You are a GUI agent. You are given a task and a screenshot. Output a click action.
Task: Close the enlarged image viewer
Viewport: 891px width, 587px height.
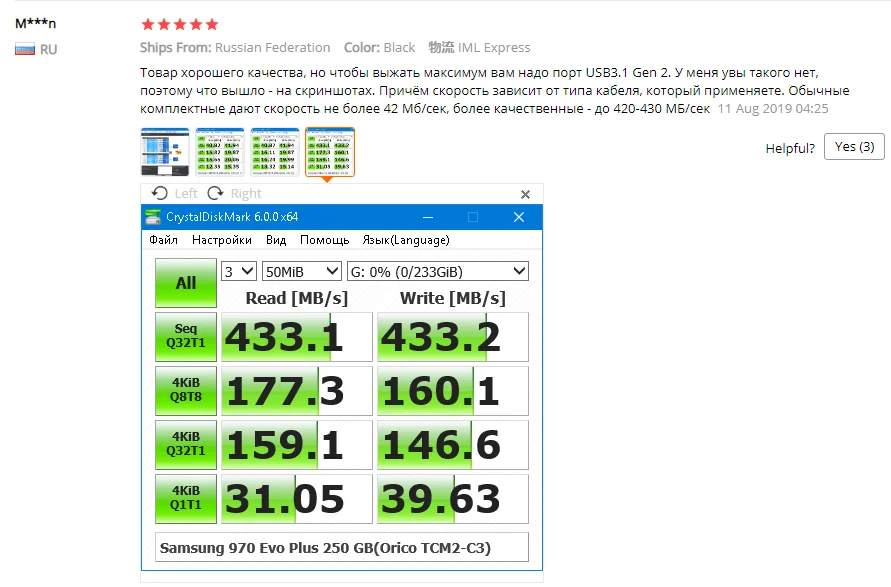coord(526,194)
